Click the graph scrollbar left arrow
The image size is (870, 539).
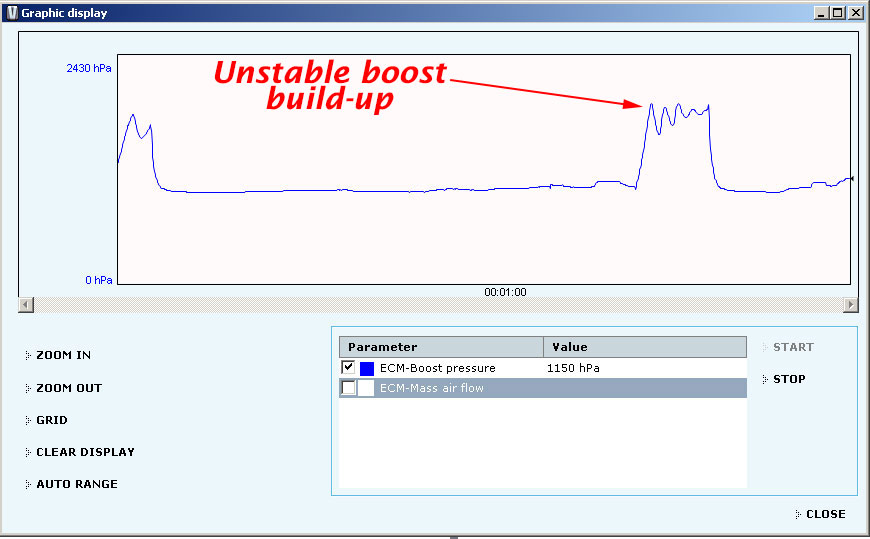pyautogui.click(x=26, y=304)
